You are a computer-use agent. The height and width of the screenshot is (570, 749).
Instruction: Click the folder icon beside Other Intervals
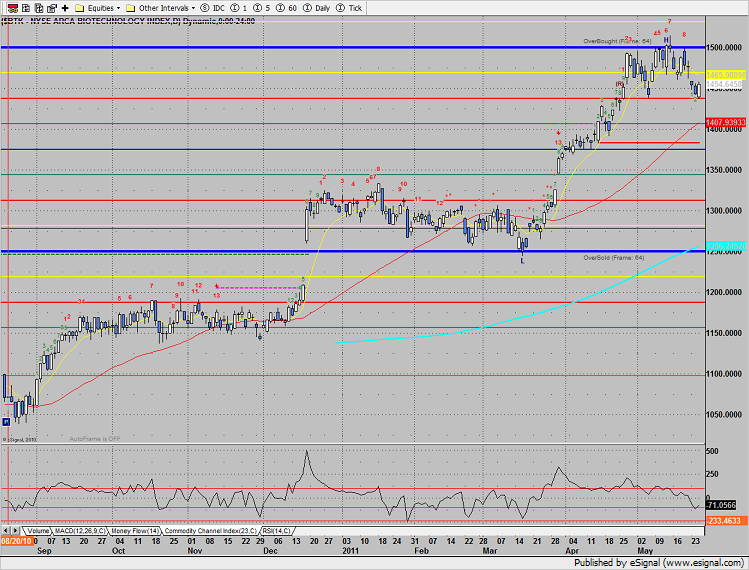[x=131, y=8]
